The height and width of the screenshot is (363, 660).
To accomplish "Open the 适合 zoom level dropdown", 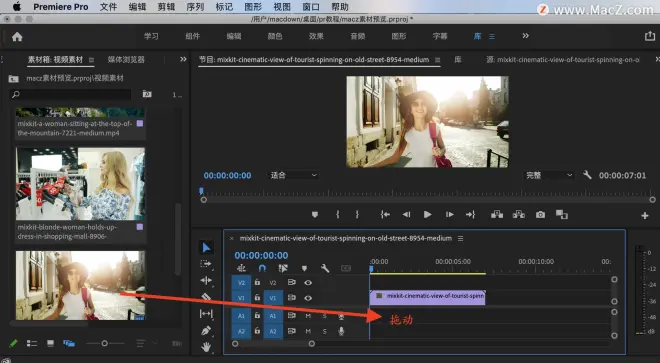I will pyautogui.click(x=293, y=175).
